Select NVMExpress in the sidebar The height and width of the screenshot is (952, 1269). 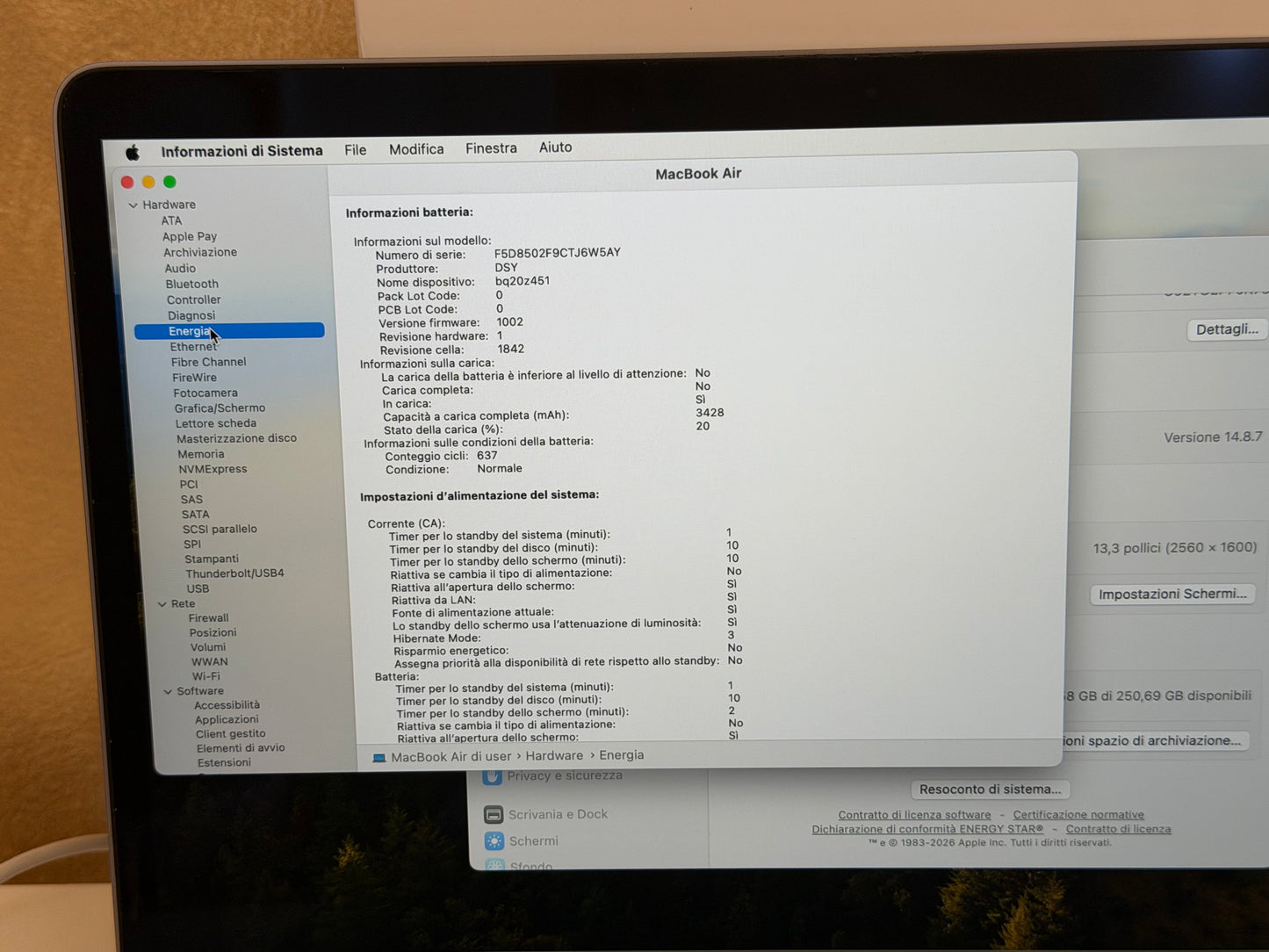[213, 469]
